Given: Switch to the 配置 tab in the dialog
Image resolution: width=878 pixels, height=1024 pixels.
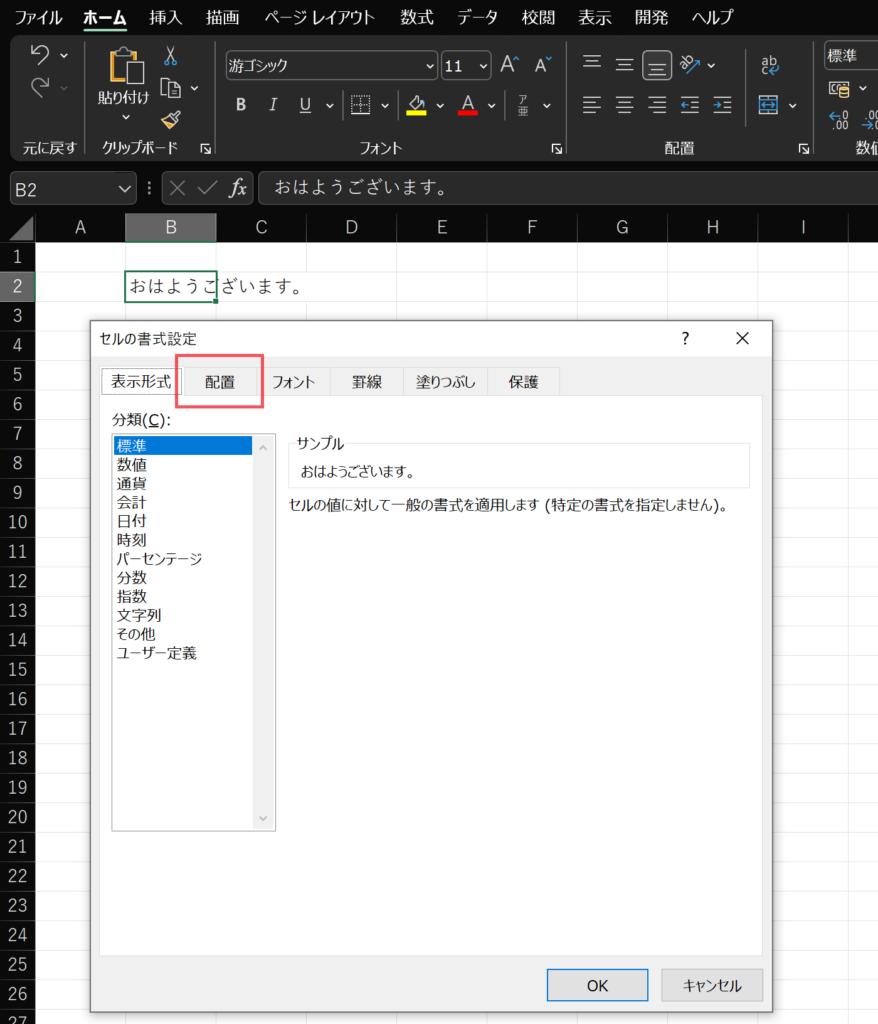Looking at the screenshot, I should pos(219,381).
